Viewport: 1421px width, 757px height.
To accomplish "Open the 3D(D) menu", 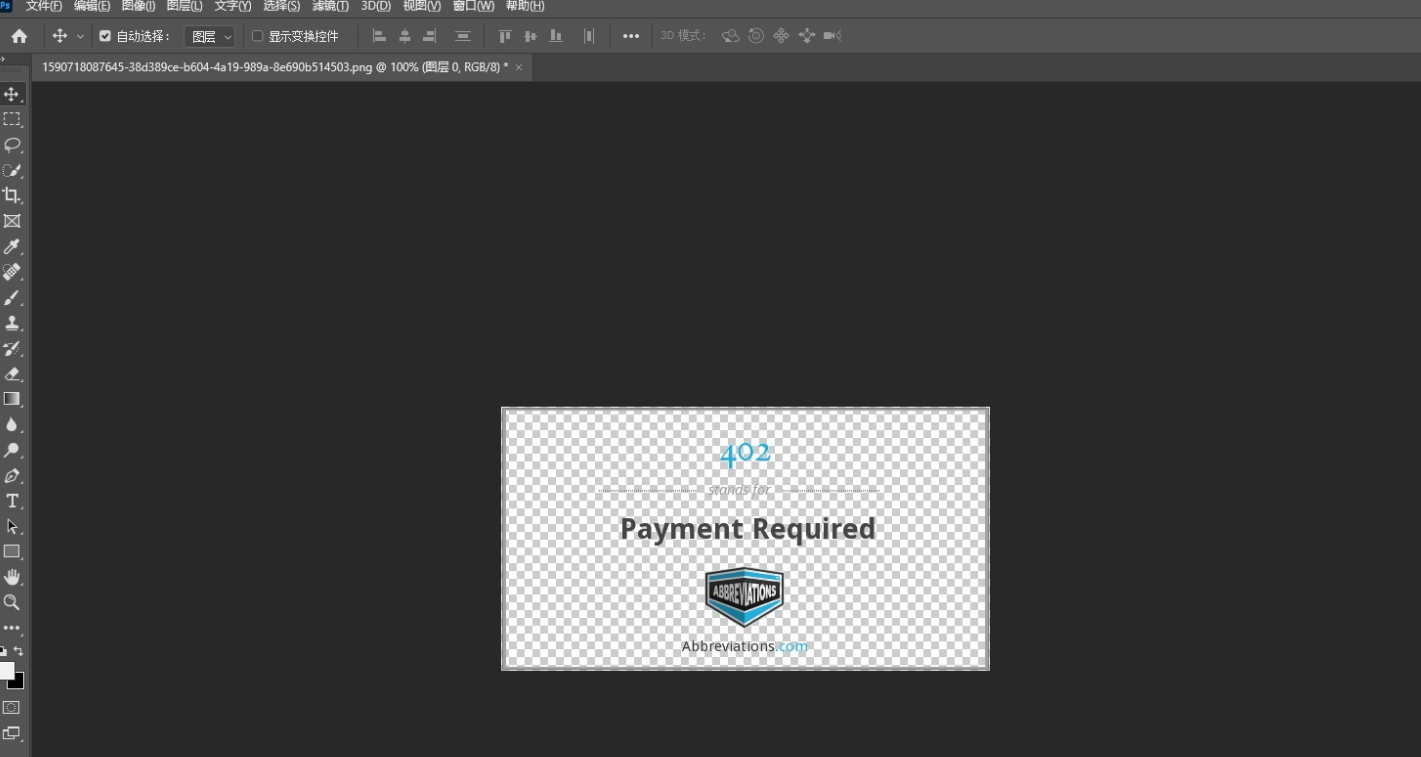I will coord(376,6).
